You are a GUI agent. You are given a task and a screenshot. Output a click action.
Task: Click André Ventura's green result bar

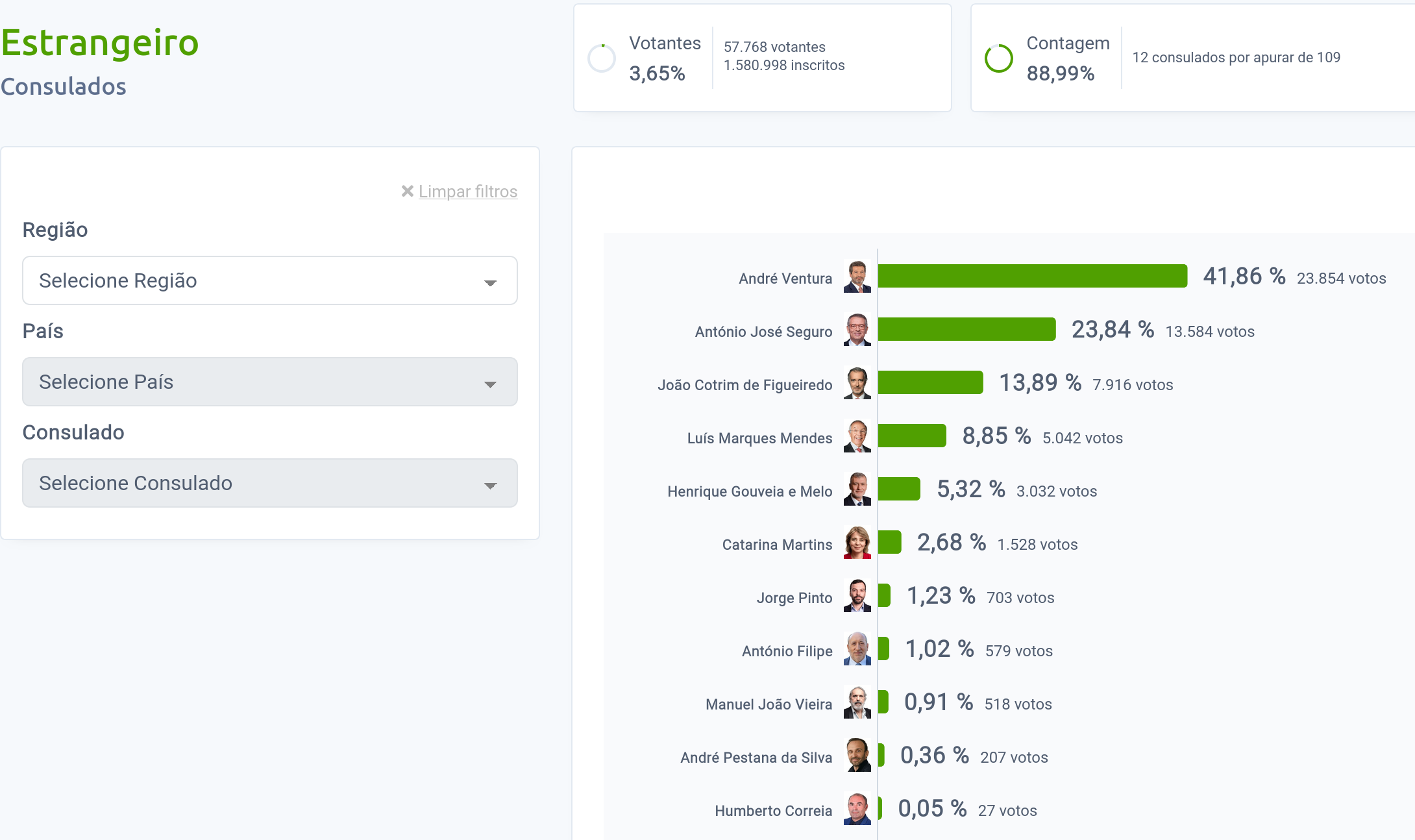(1032, 276)
